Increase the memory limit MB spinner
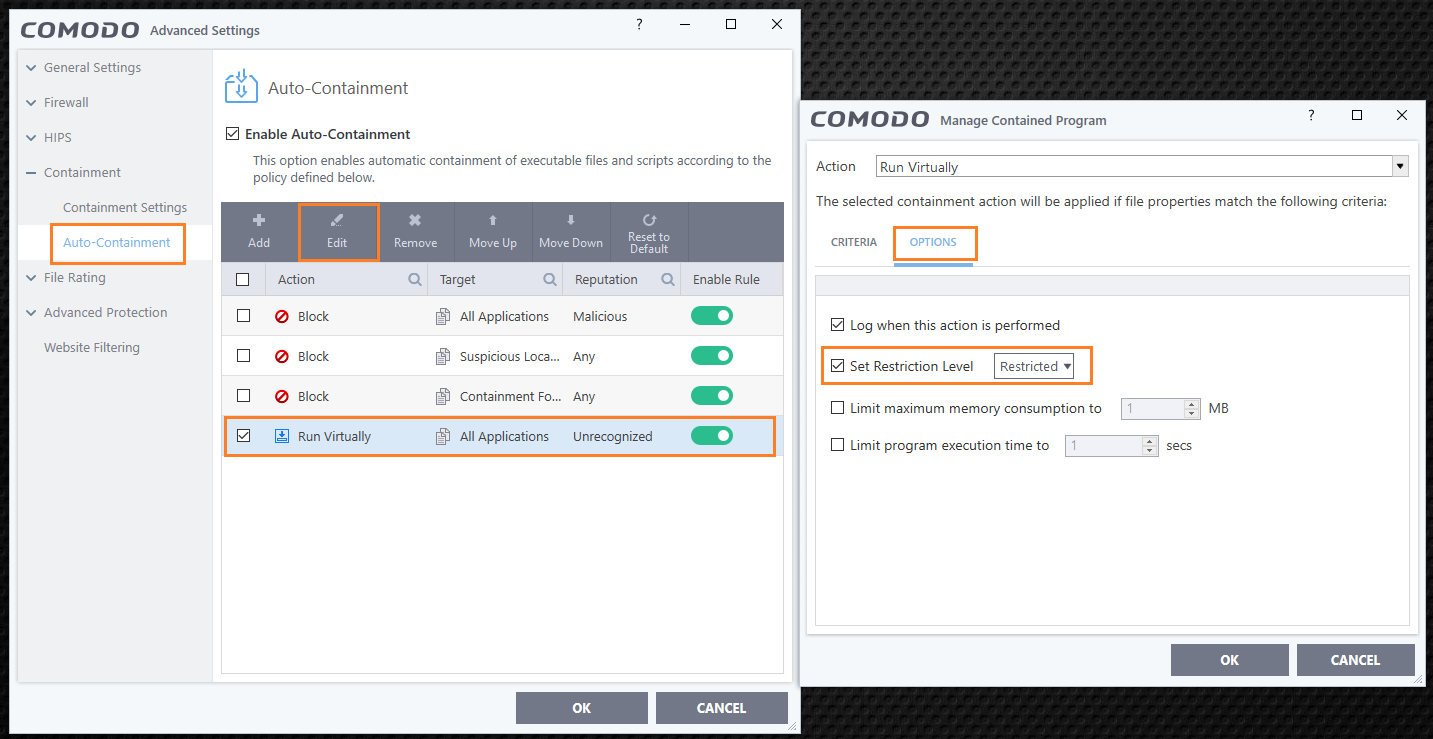This screenshot has width=1433, height=739. point(1191,404)
